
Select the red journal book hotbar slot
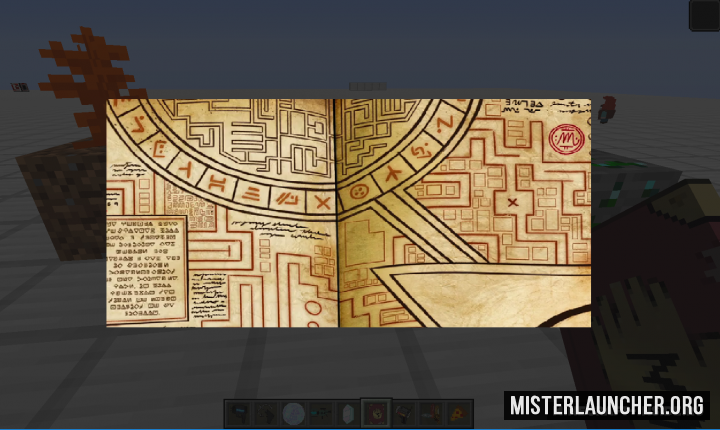(376, 413)
